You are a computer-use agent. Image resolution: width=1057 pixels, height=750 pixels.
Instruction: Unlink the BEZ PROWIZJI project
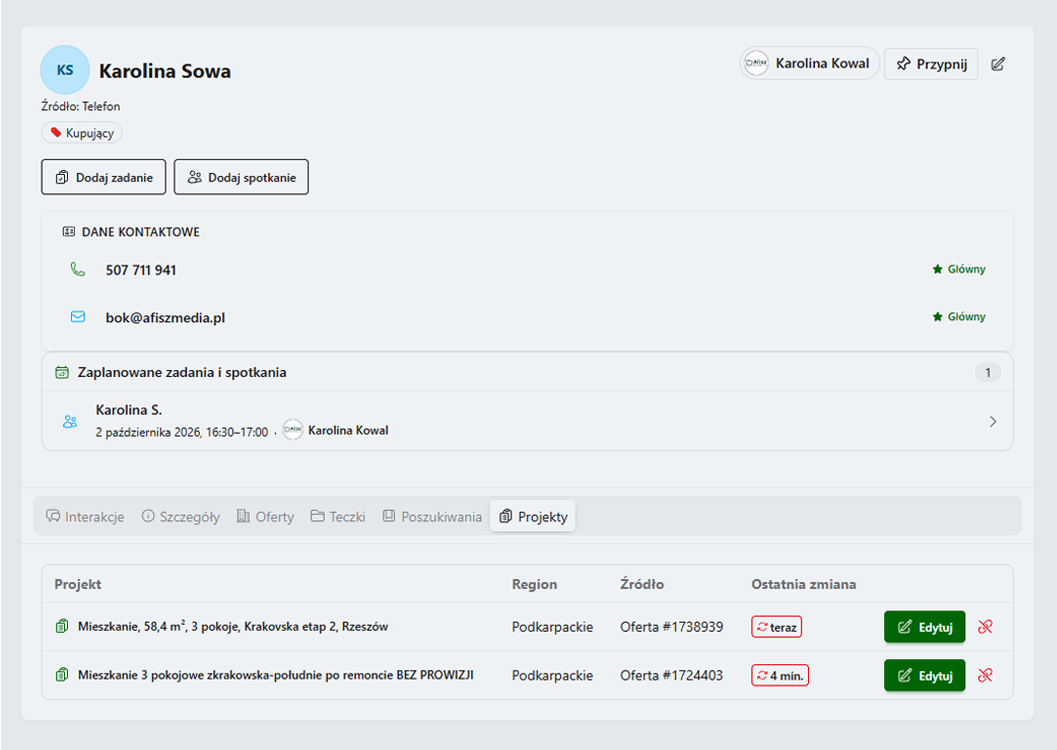985,675
